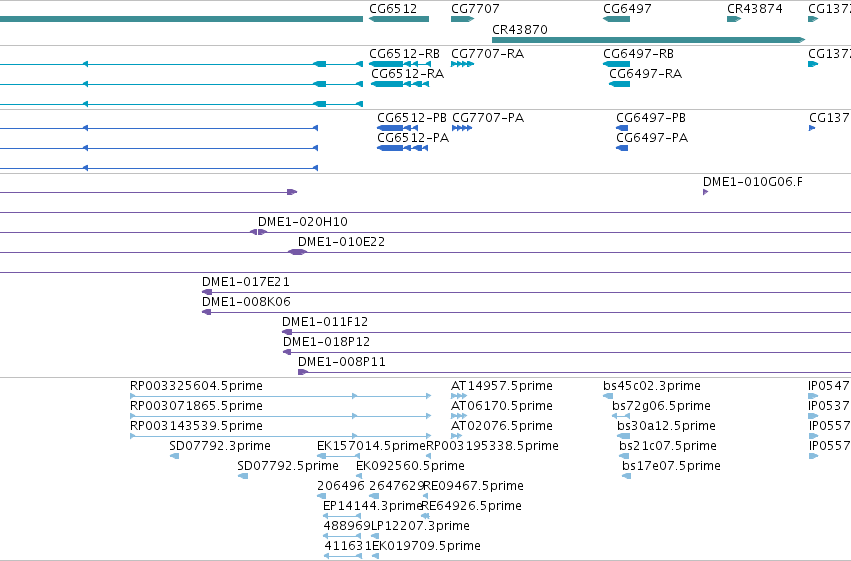Screen dimensions: 851x561
Task: Open transcript CG6512-RA label
Action: click(408, 74)
